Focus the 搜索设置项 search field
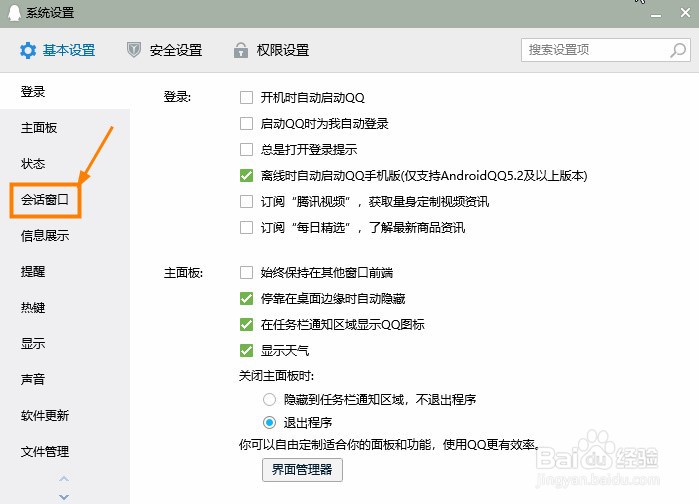 605,50
